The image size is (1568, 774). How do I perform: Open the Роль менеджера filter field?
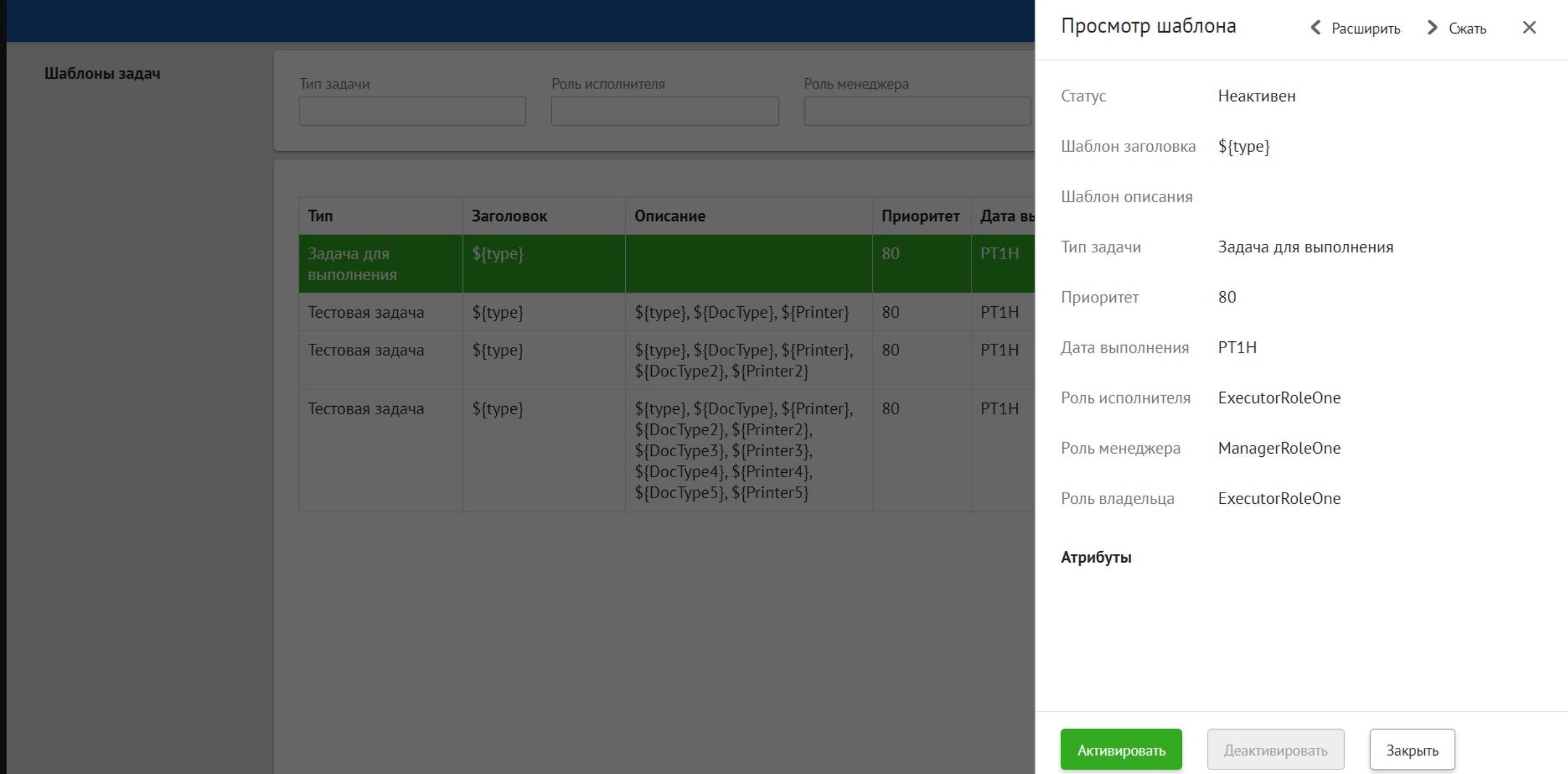click(x=916, y=111)
